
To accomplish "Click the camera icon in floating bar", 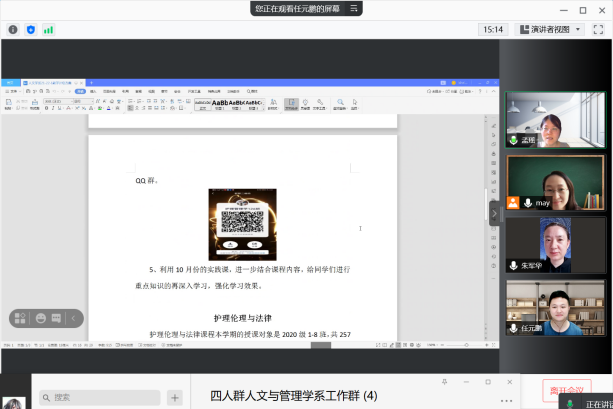I will coord(56,318).
